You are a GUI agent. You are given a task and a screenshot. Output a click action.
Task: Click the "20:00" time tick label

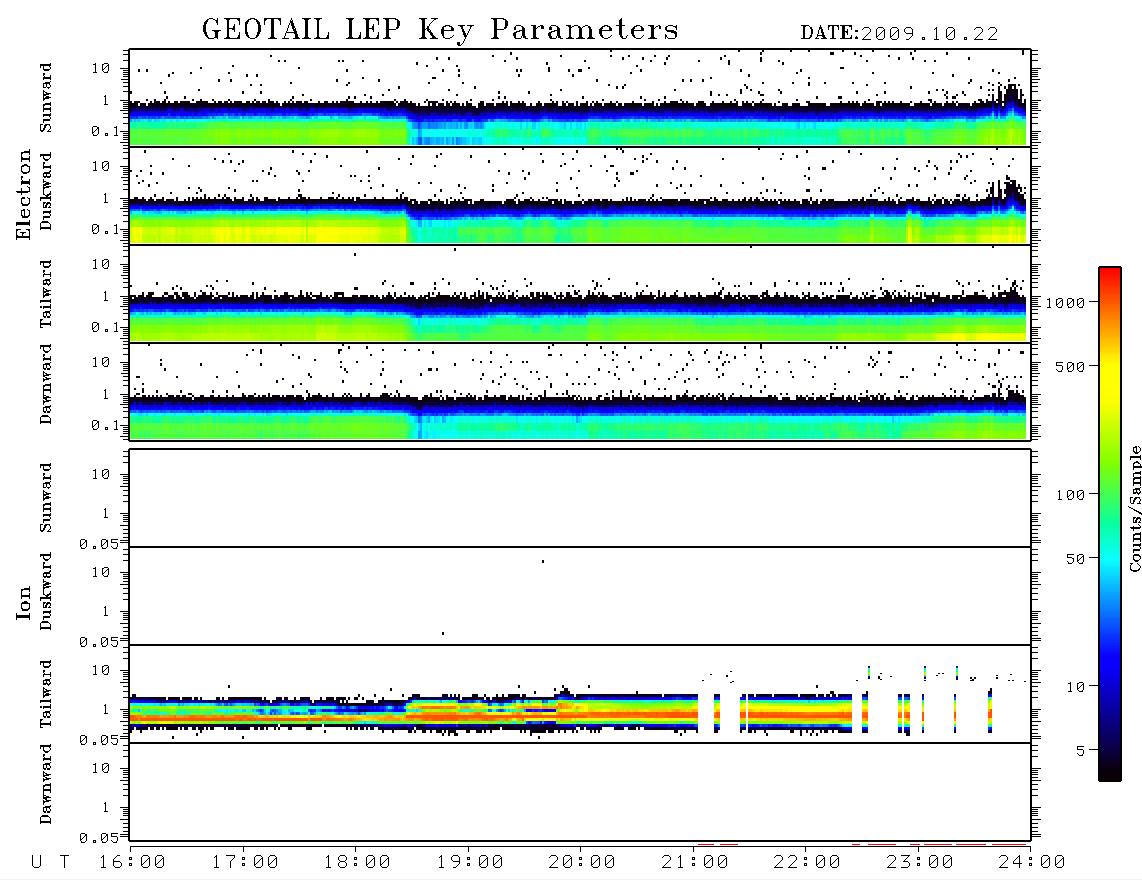click(x=582, y=863)
